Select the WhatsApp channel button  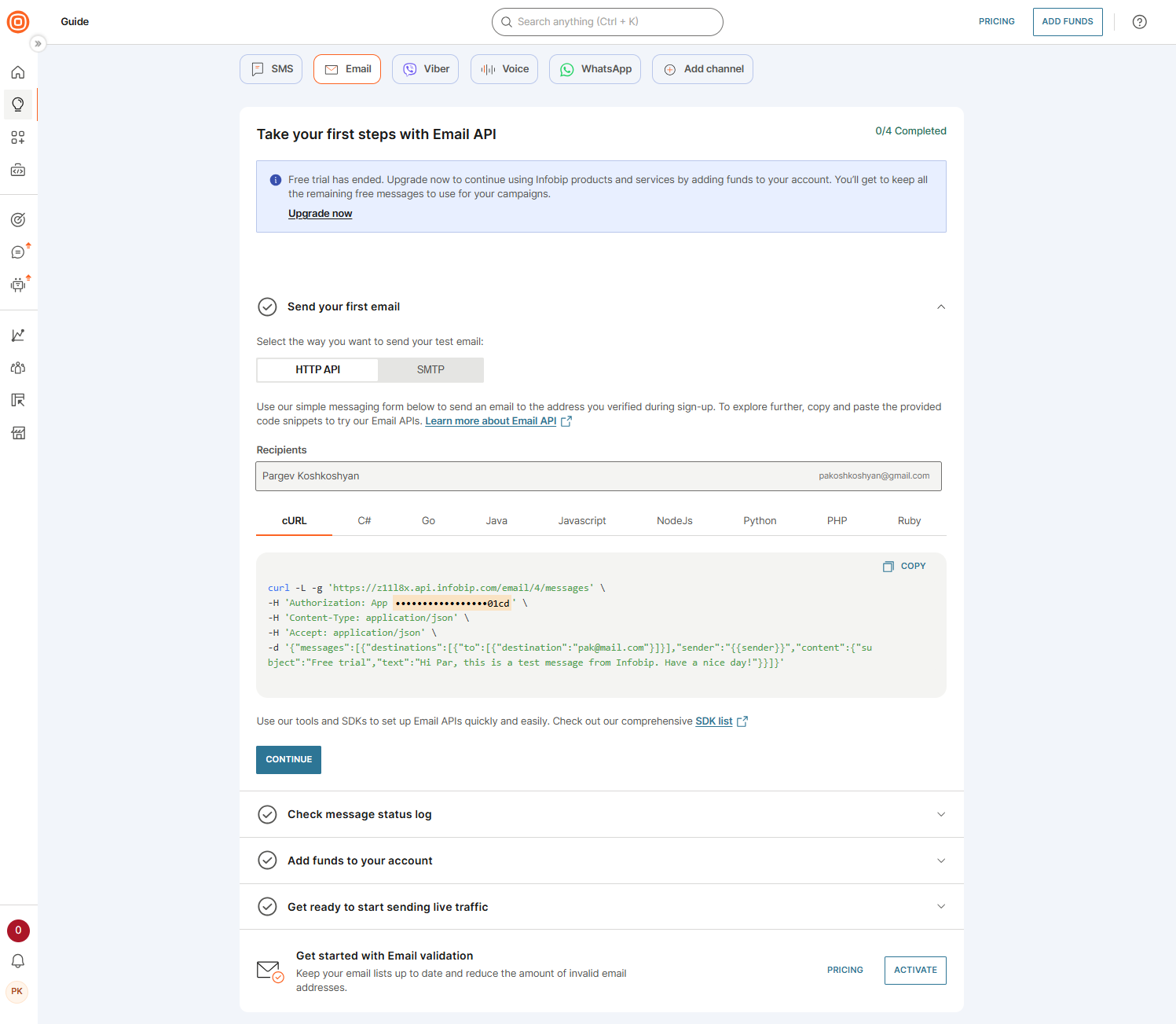tap(595, 69)
